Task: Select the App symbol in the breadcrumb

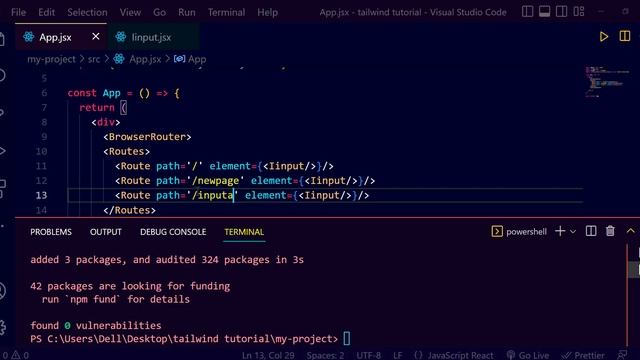Action: point(197,59)
